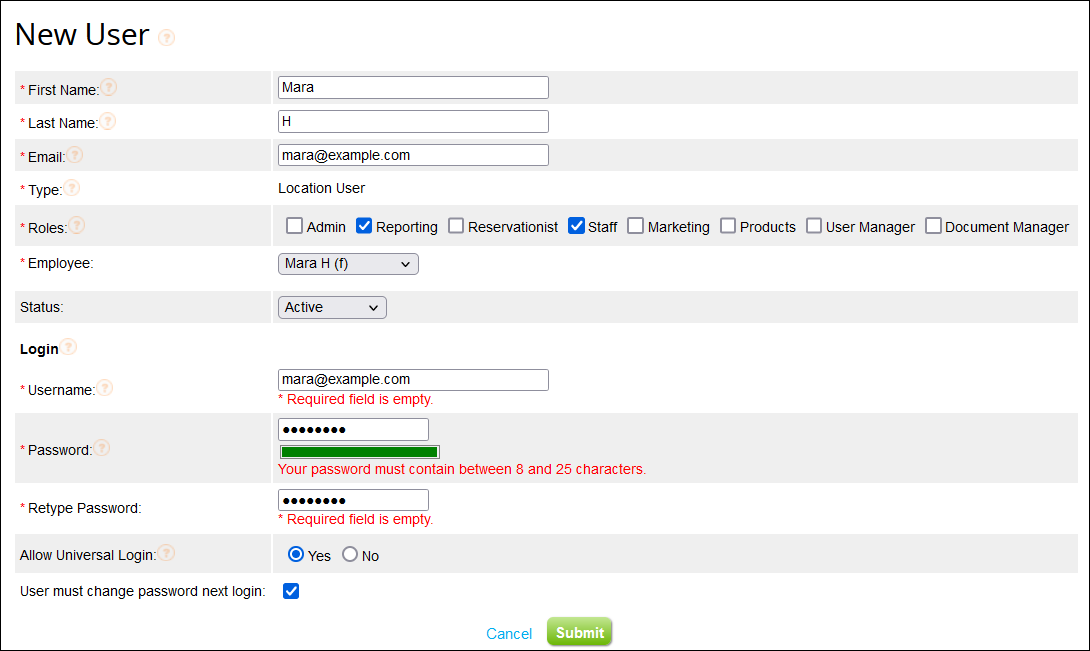Click the Last Name help icon
The image size is (1090, 651).
108,122
